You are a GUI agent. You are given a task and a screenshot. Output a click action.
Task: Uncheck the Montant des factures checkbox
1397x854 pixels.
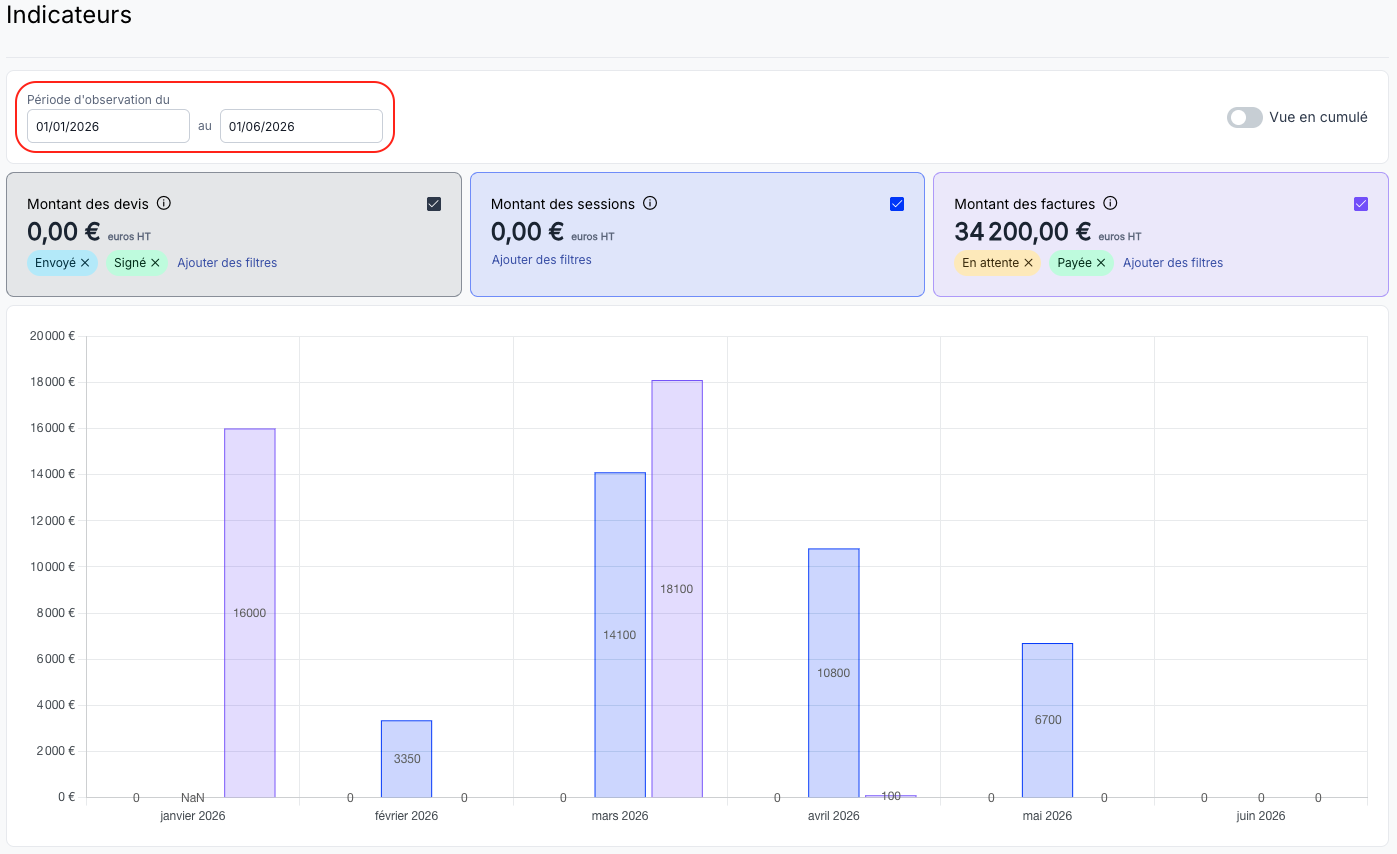(1361, 204)
